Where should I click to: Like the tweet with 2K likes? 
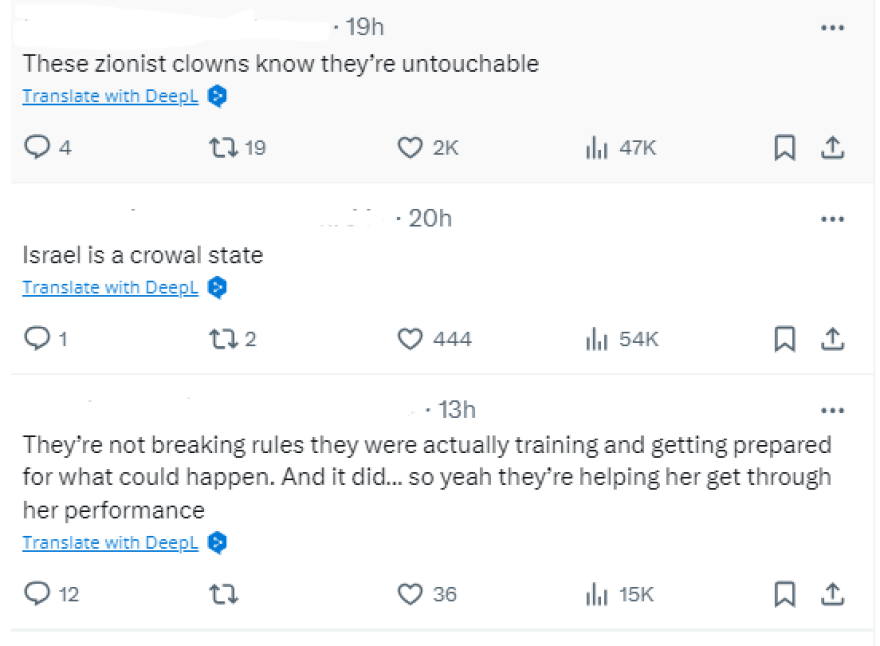tap(410, 148)
